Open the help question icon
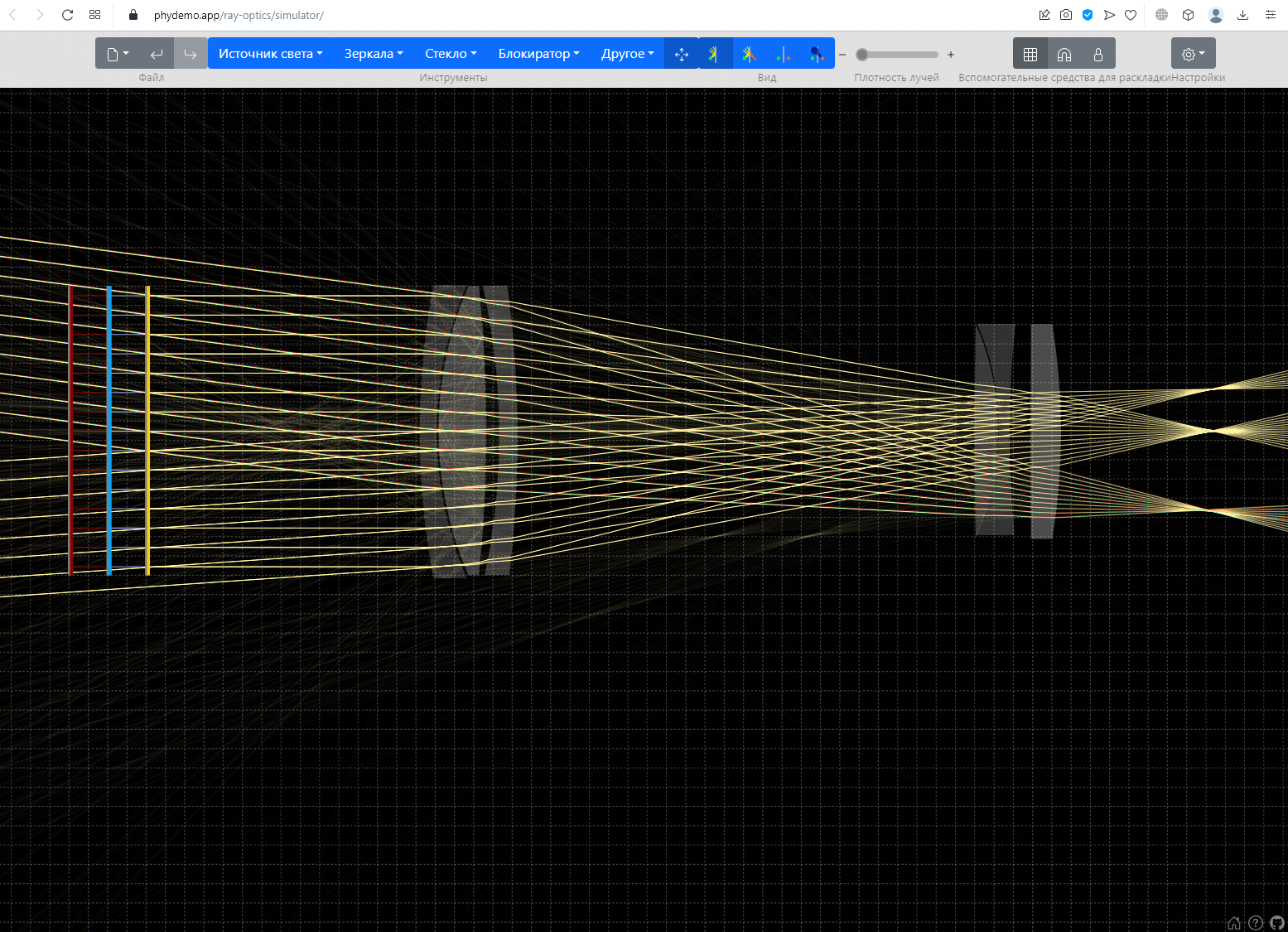The width and height of the screenshot is (1288, 932). point(1256,923)
